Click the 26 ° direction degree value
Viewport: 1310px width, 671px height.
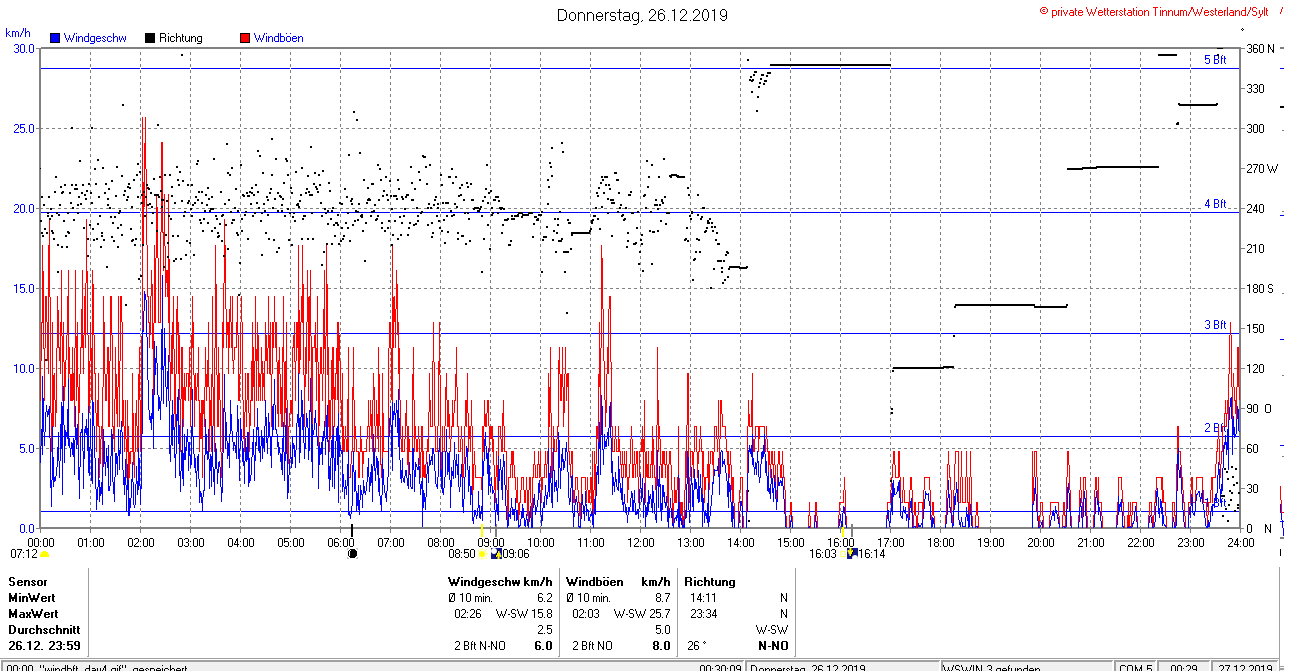(698, 646)
